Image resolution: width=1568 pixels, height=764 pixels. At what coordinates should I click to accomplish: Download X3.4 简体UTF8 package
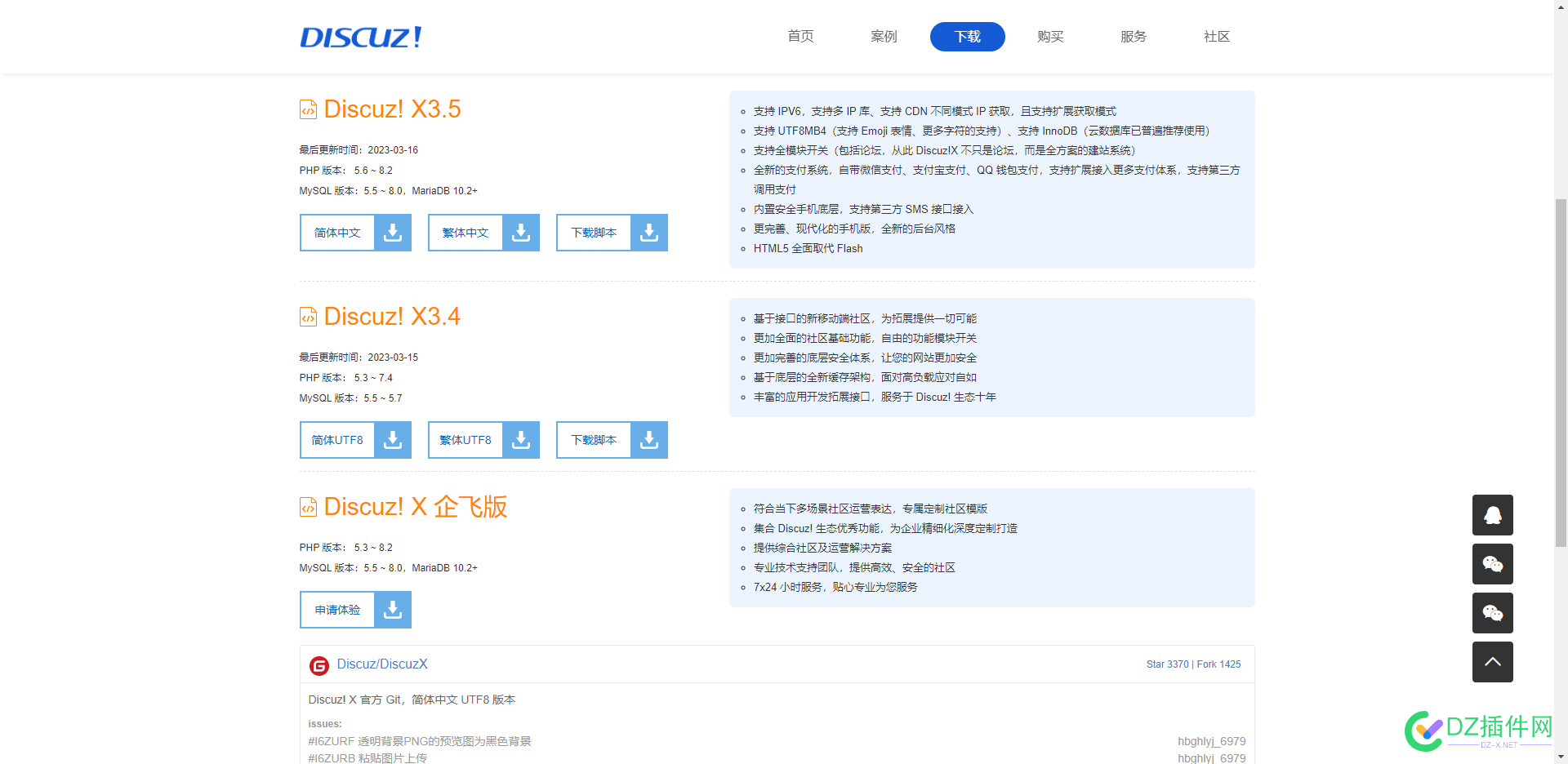coord(337,440)
